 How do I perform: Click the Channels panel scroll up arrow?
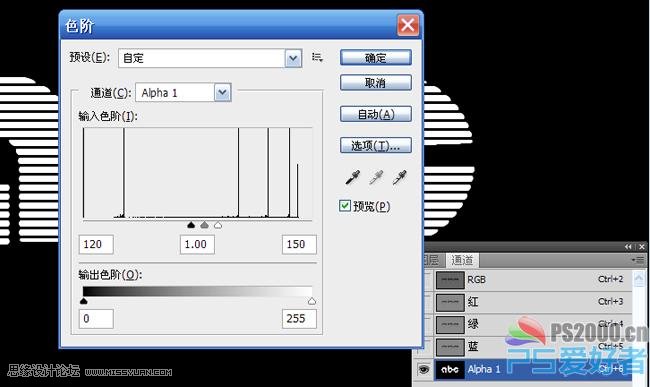(x=639, y=278)
